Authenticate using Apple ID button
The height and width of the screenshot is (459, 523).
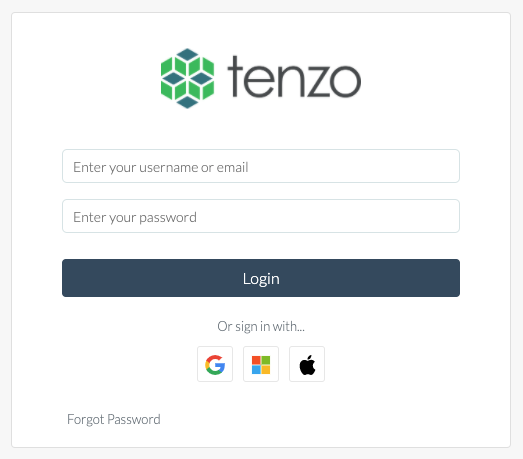(307, 364)
